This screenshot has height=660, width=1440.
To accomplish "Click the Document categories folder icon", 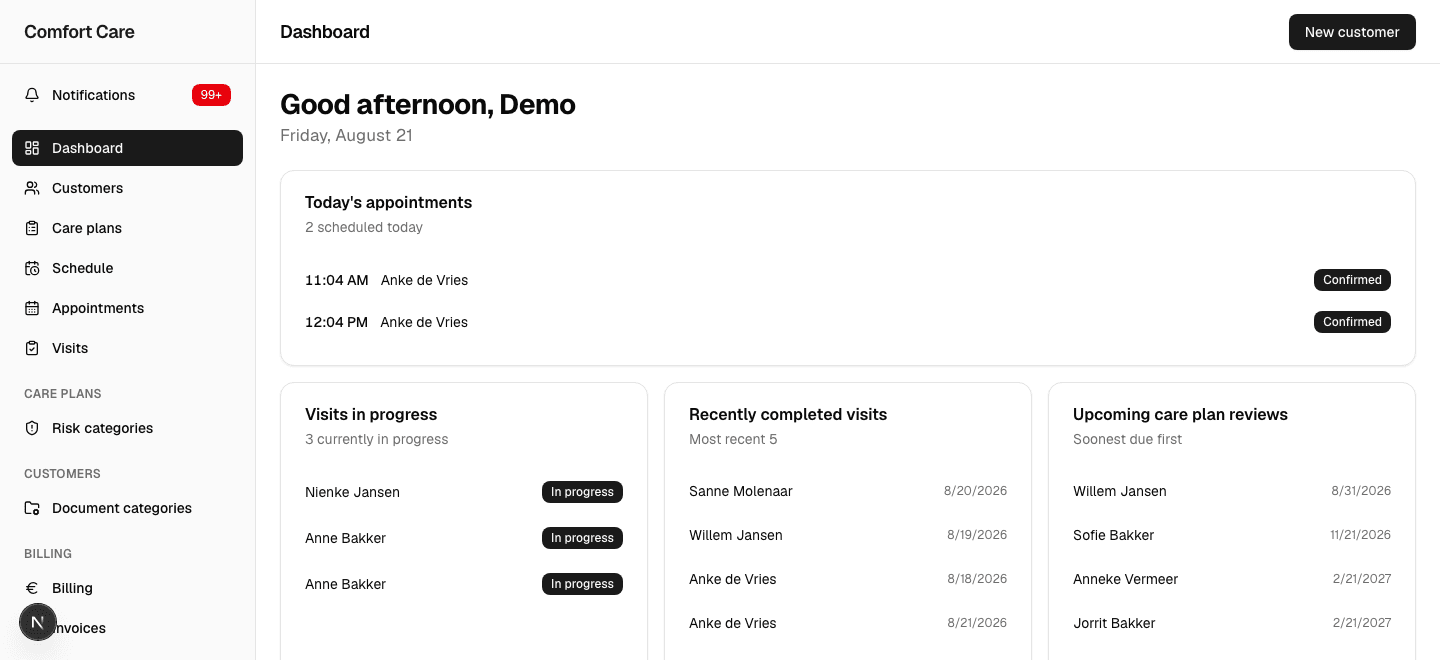I will pos(32,508).
